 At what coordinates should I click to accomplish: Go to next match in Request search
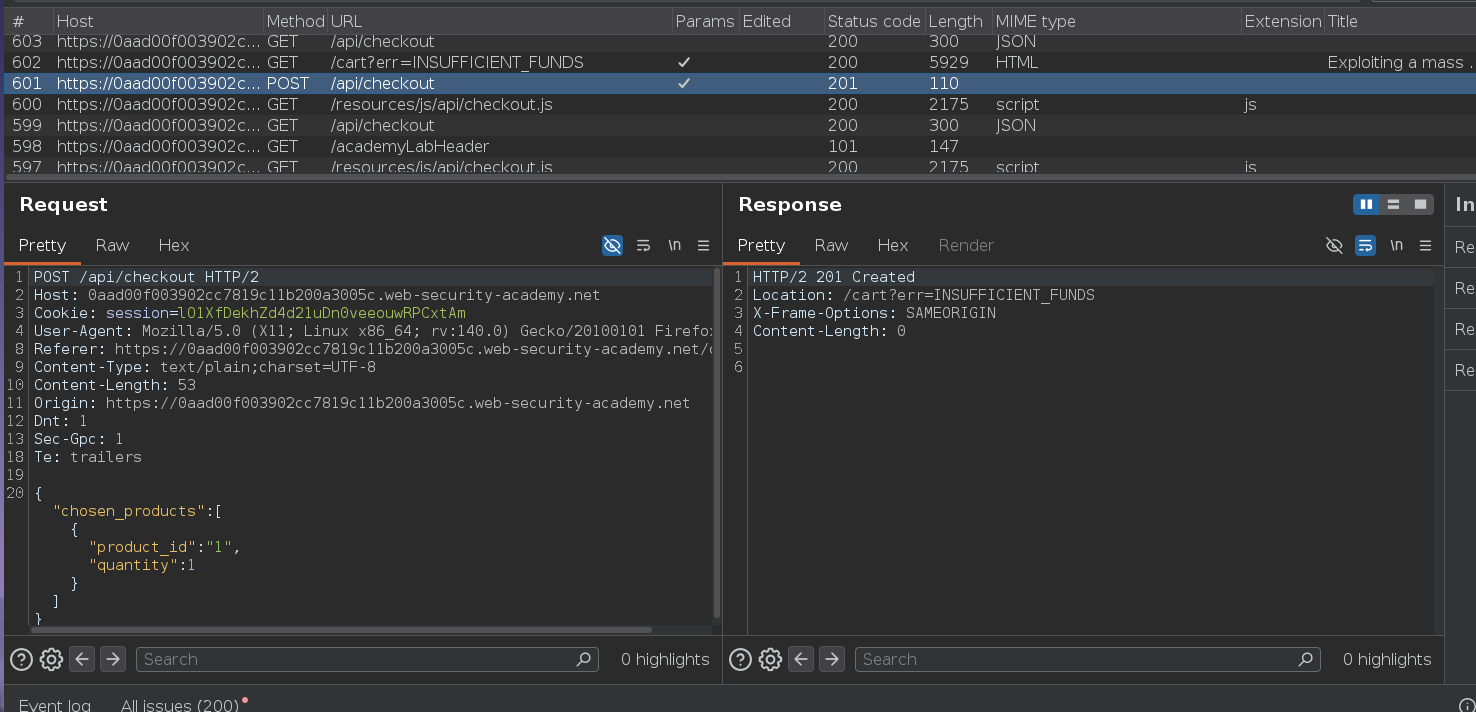click(113, 659)
